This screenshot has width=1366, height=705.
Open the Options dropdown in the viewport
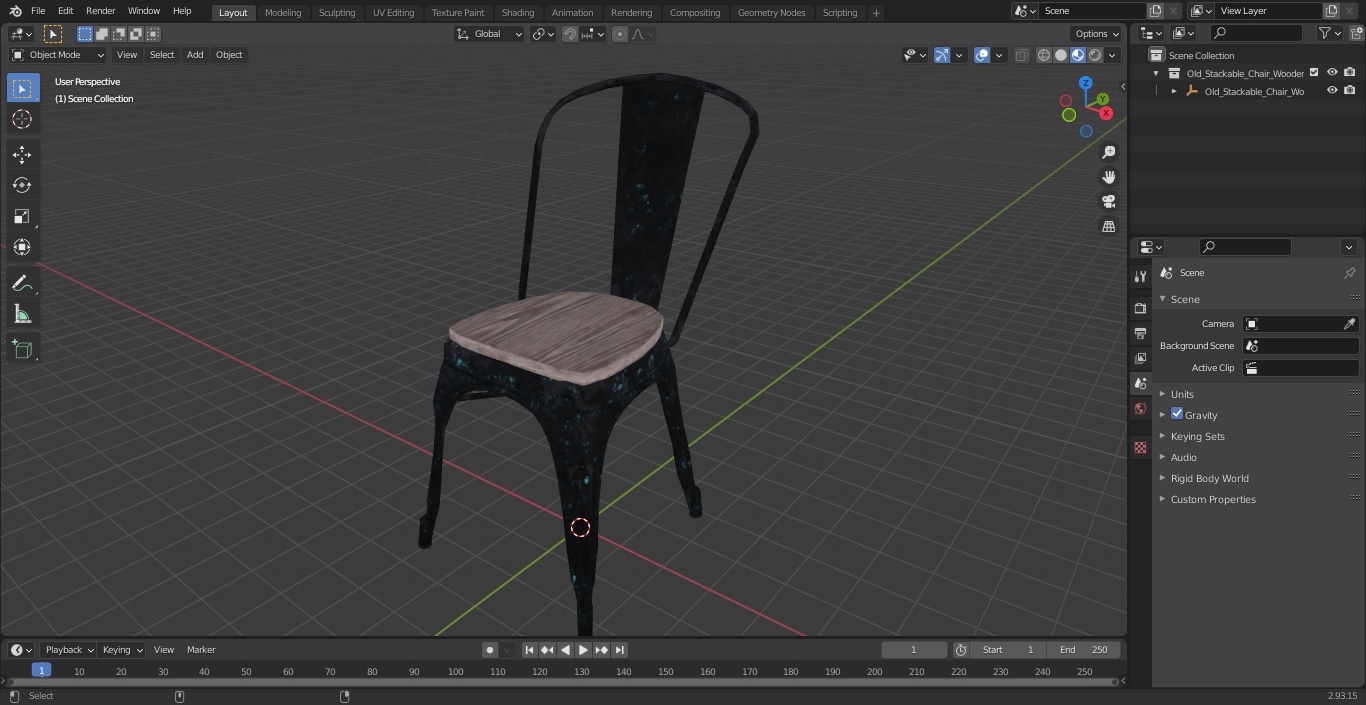pyautogui.click(x=1097, y=34)
